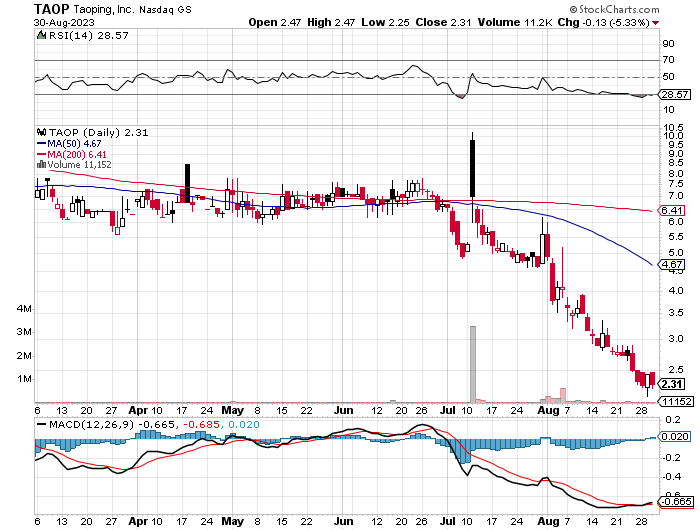Click the High 2.47 value
700x530 pixels.
click(x=331, y=22)
